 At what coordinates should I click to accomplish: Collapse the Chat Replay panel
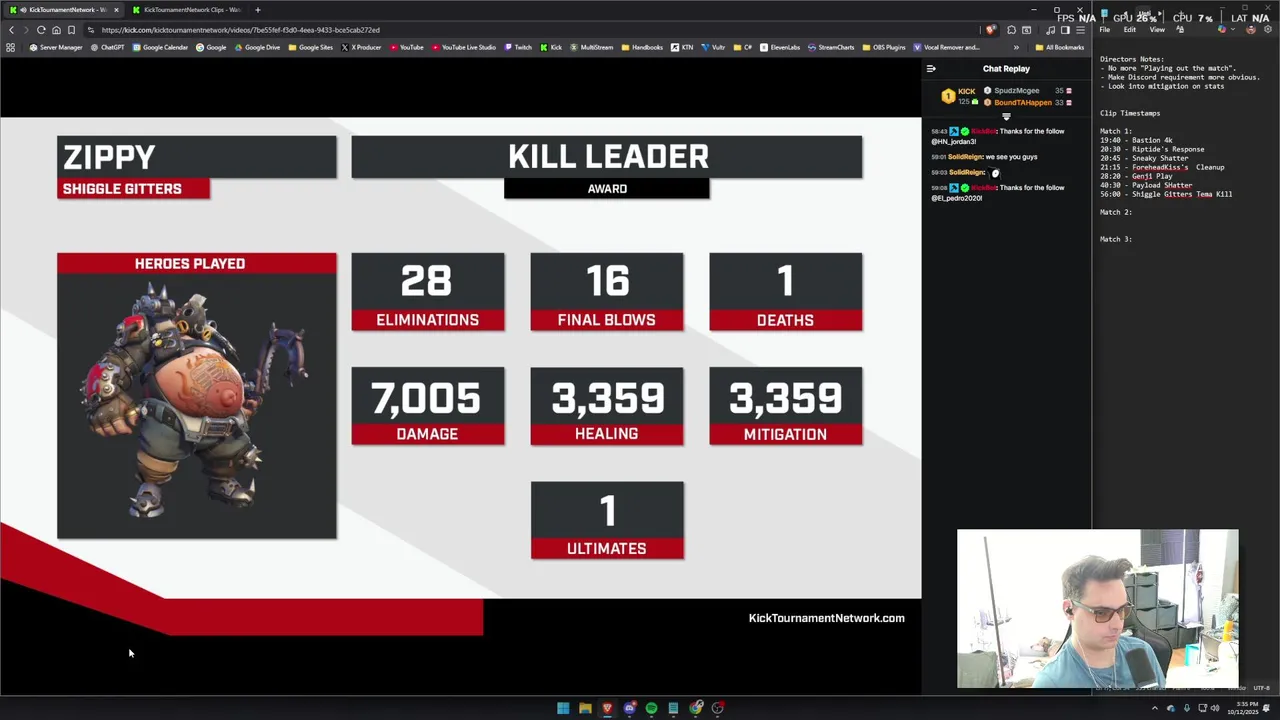[931, 69]
